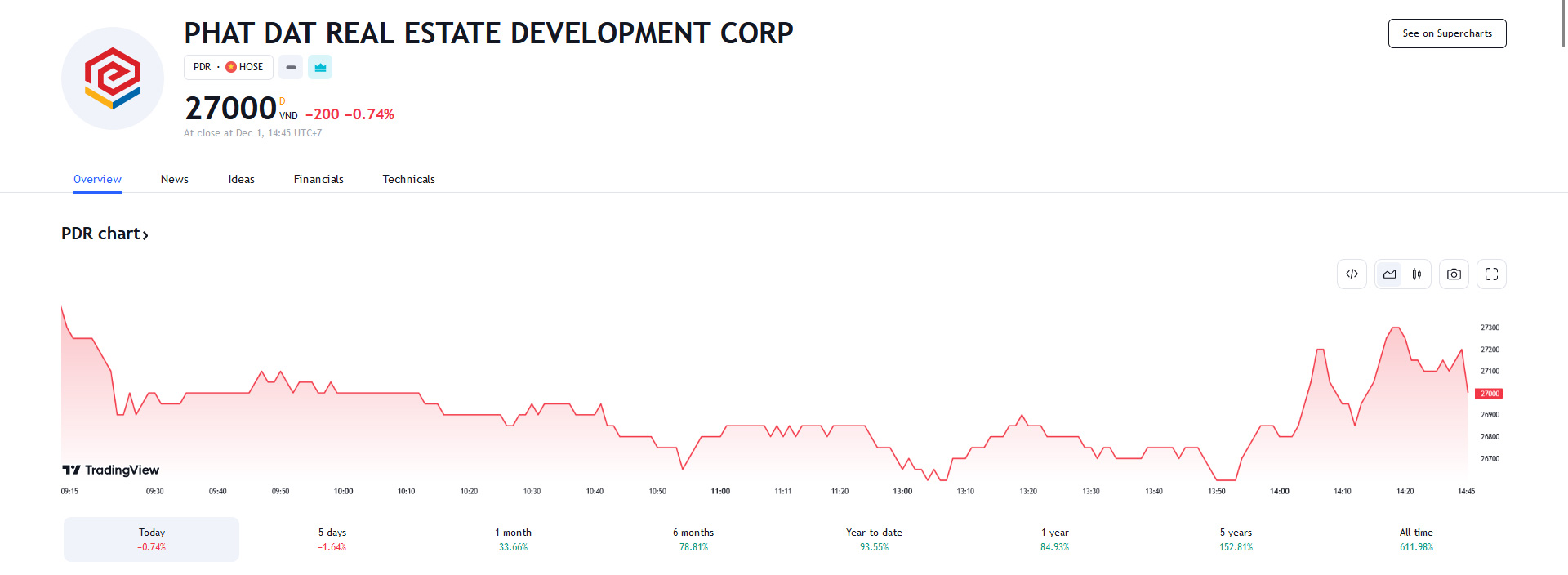
Task: Select the 1 month time range
Action: pyautogui.click(x=513, y=539)
